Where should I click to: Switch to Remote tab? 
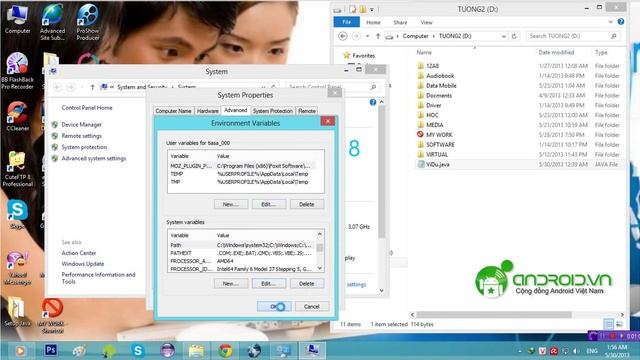[x=307, y=111]
